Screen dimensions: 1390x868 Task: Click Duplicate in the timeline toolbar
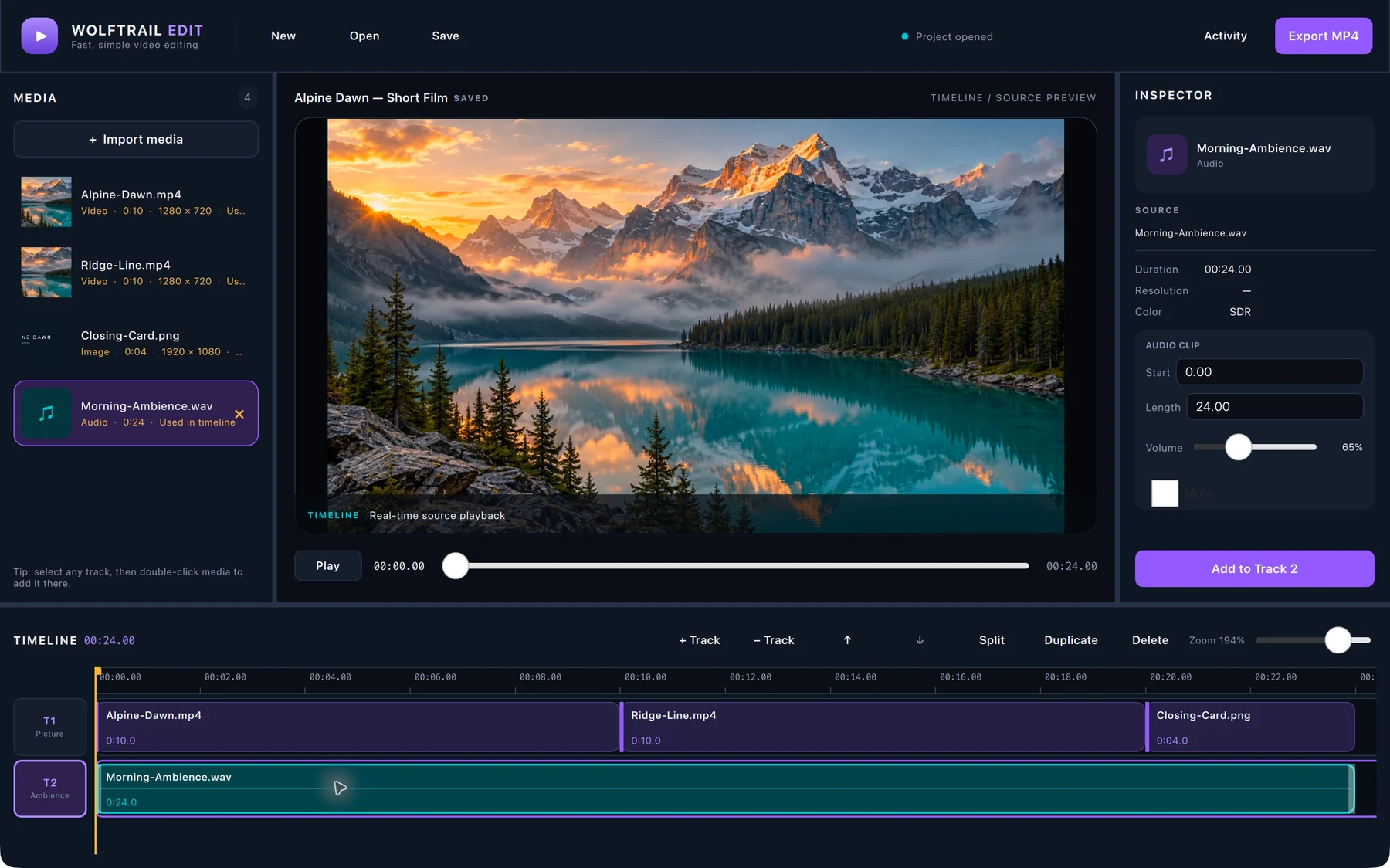[x=1071, y=640]
